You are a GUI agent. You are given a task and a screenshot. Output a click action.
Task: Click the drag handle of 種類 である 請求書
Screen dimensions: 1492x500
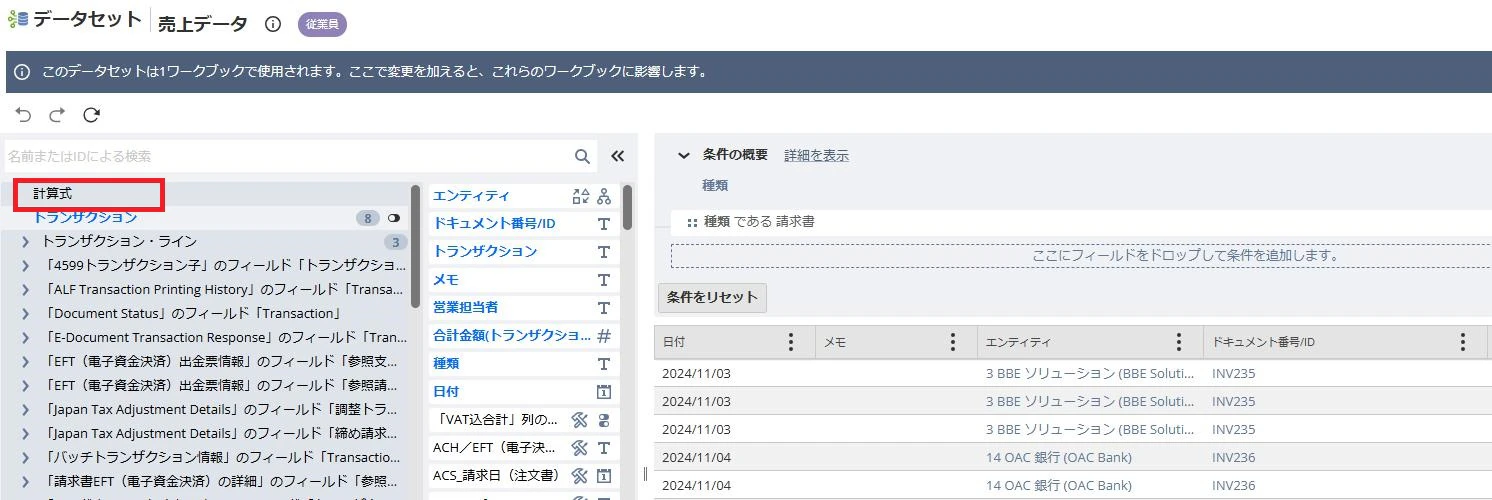692,222
